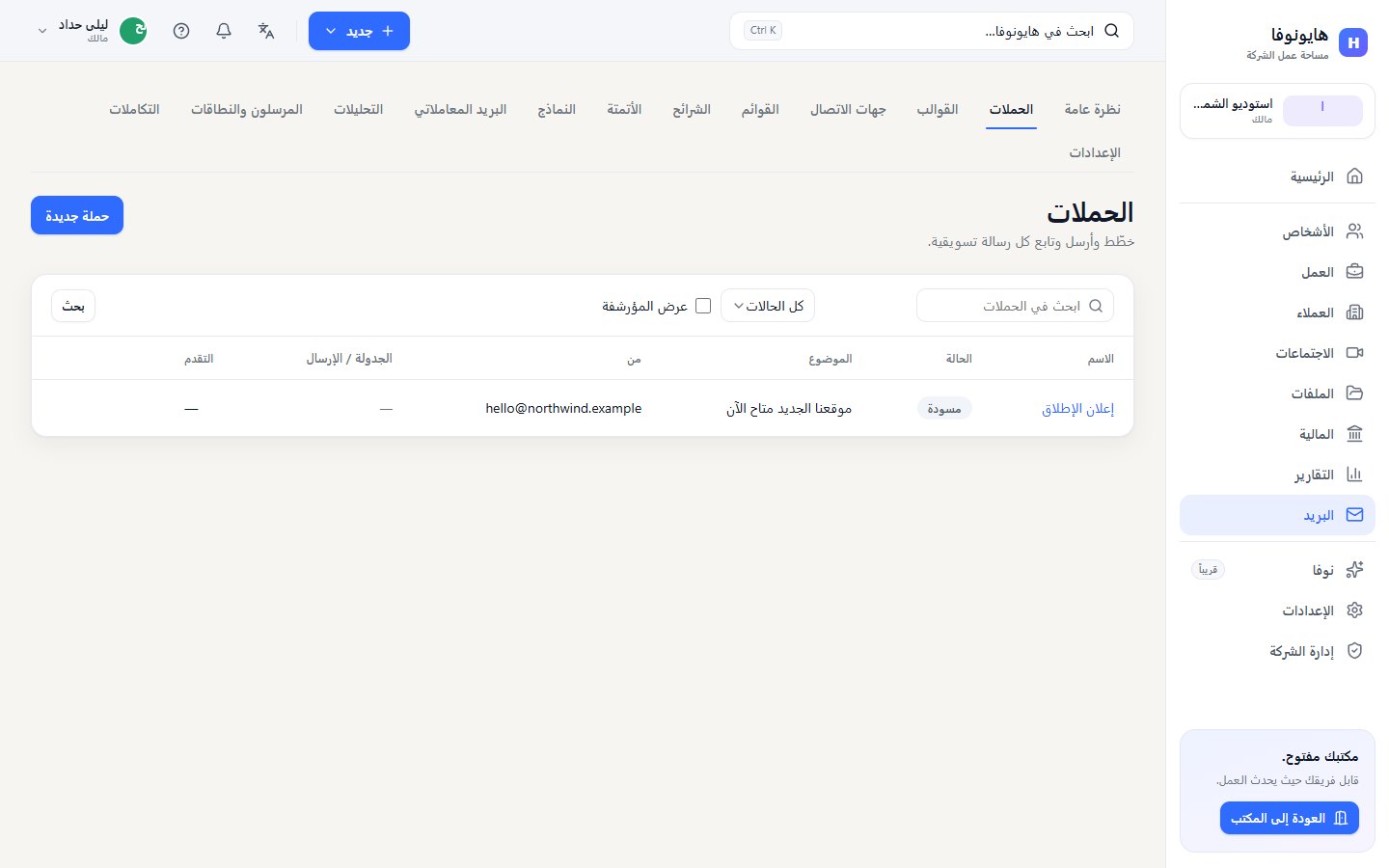
Task: Switch to الشرائح segments tab
Action: (692, 109)
